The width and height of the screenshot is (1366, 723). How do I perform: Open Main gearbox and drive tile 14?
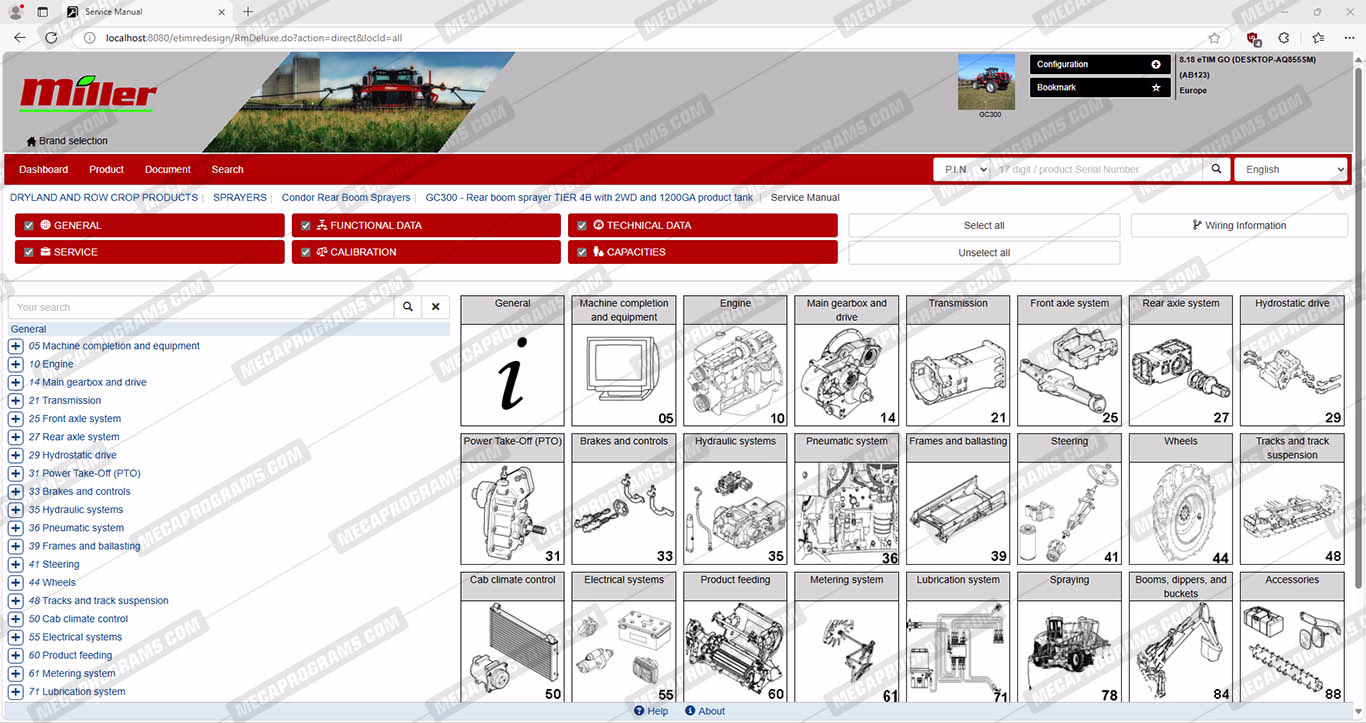tap(847, 361)
